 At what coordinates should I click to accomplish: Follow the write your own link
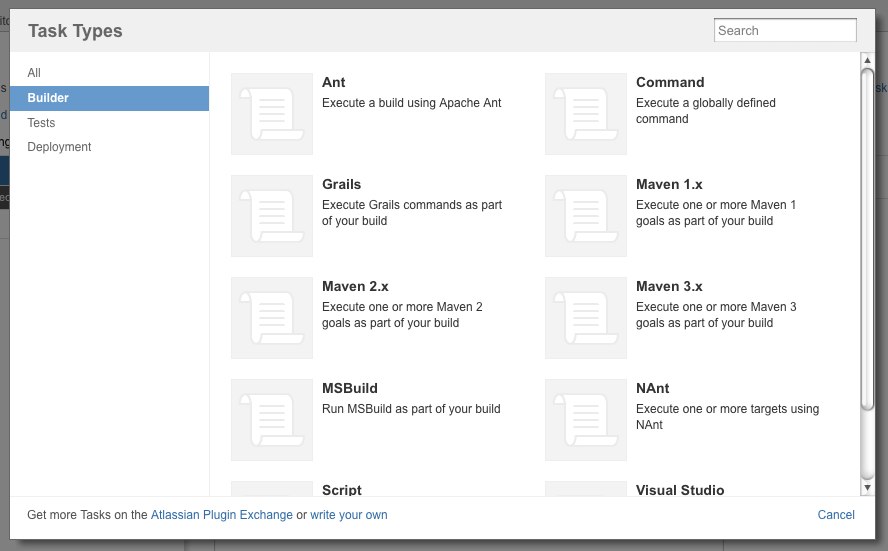coord(349,515)
